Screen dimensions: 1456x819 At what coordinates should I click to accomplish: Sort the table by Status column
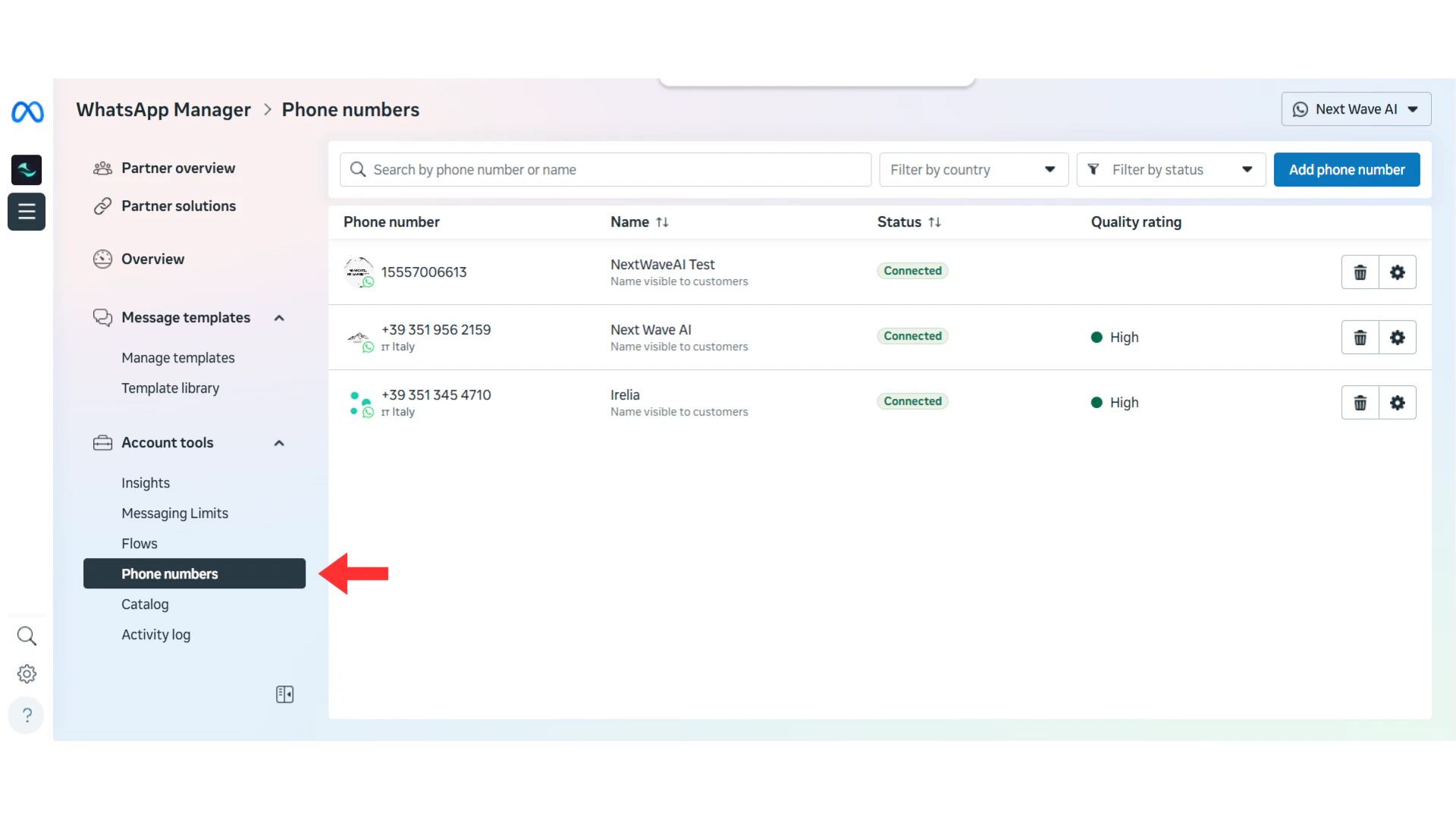934,222
